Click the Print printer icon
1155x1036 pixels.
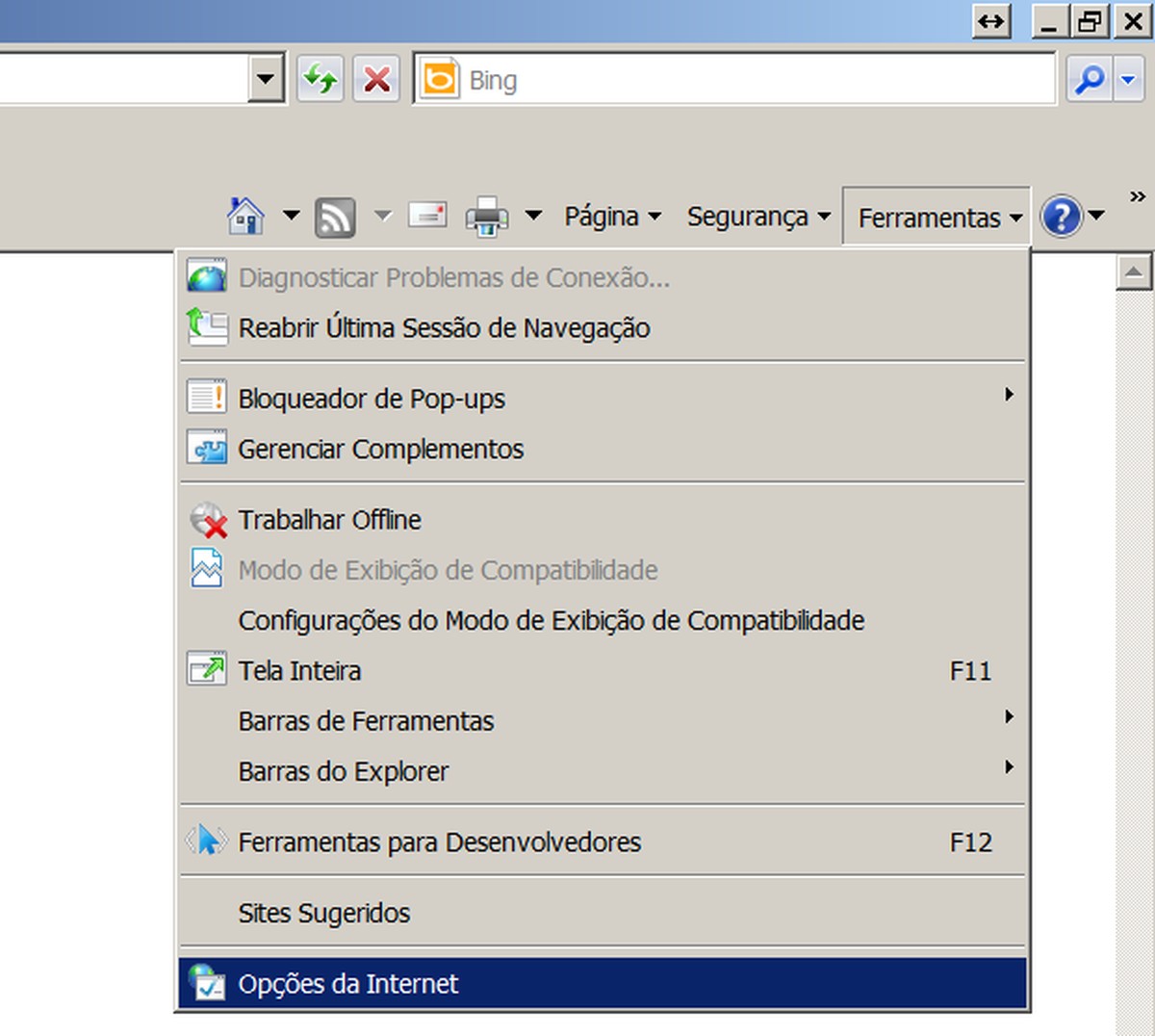(487, 217)
